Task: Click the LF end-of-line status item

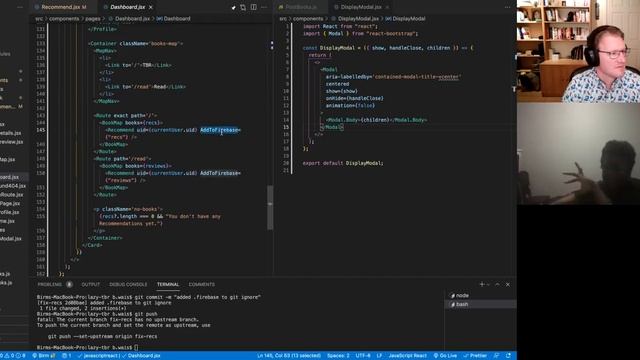Action: tap(379, 356)
